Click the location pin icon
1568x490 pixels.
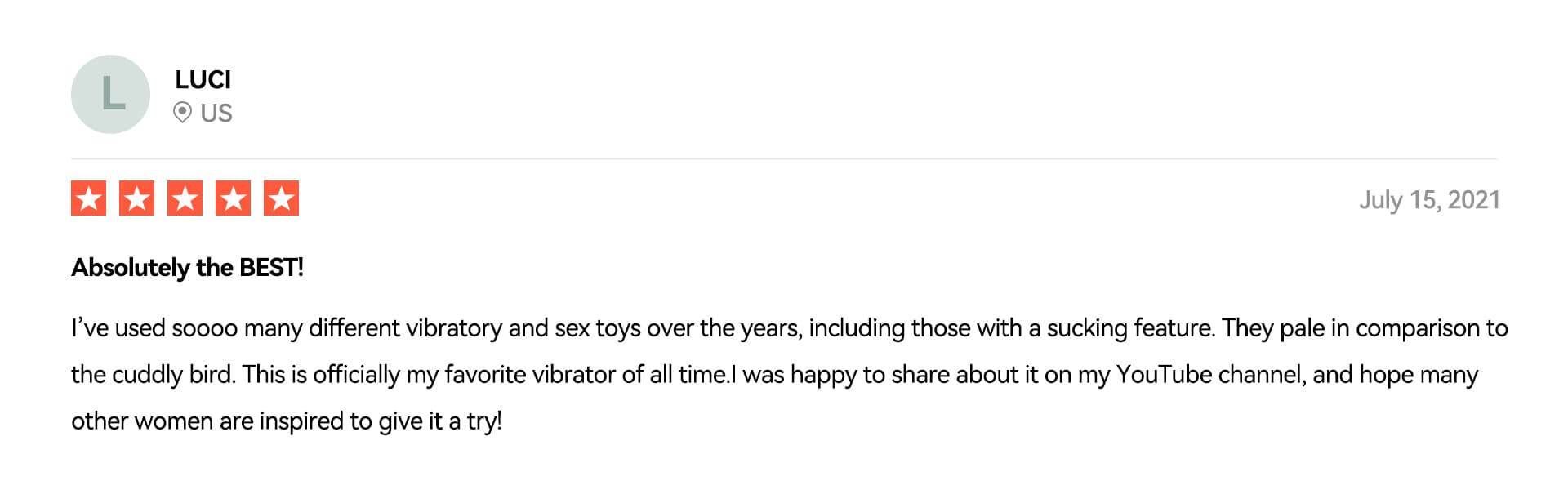coord(183,113)
